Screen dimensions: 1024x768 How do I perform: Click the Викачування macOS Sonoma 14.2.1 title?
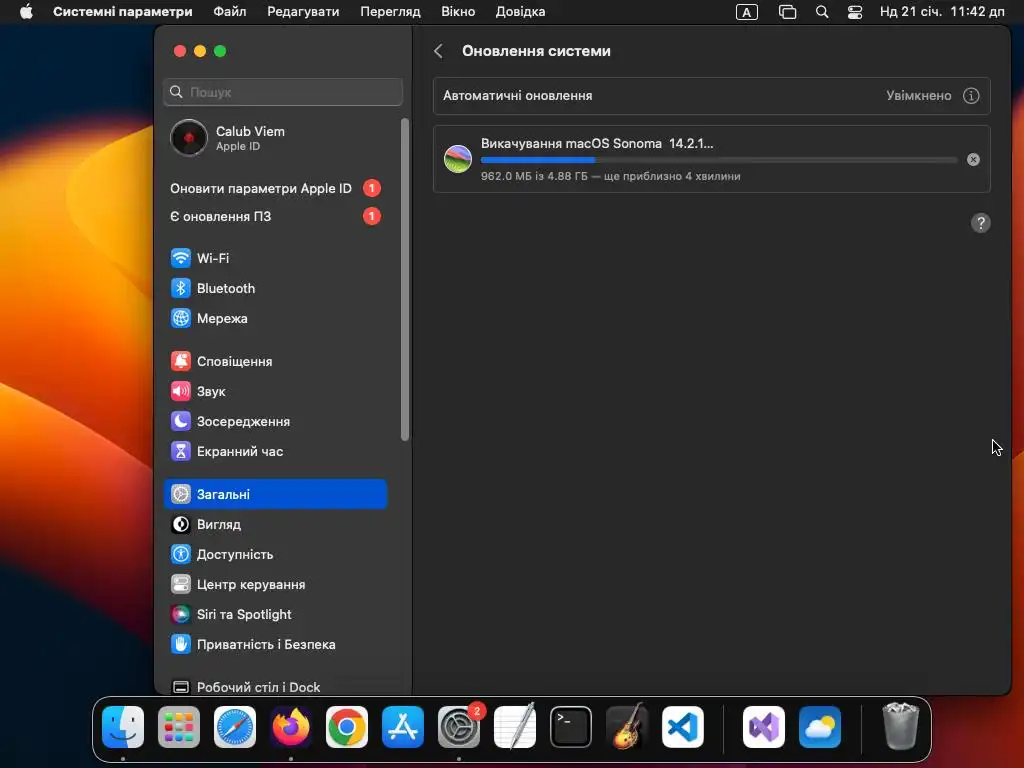tap(597, 143)
